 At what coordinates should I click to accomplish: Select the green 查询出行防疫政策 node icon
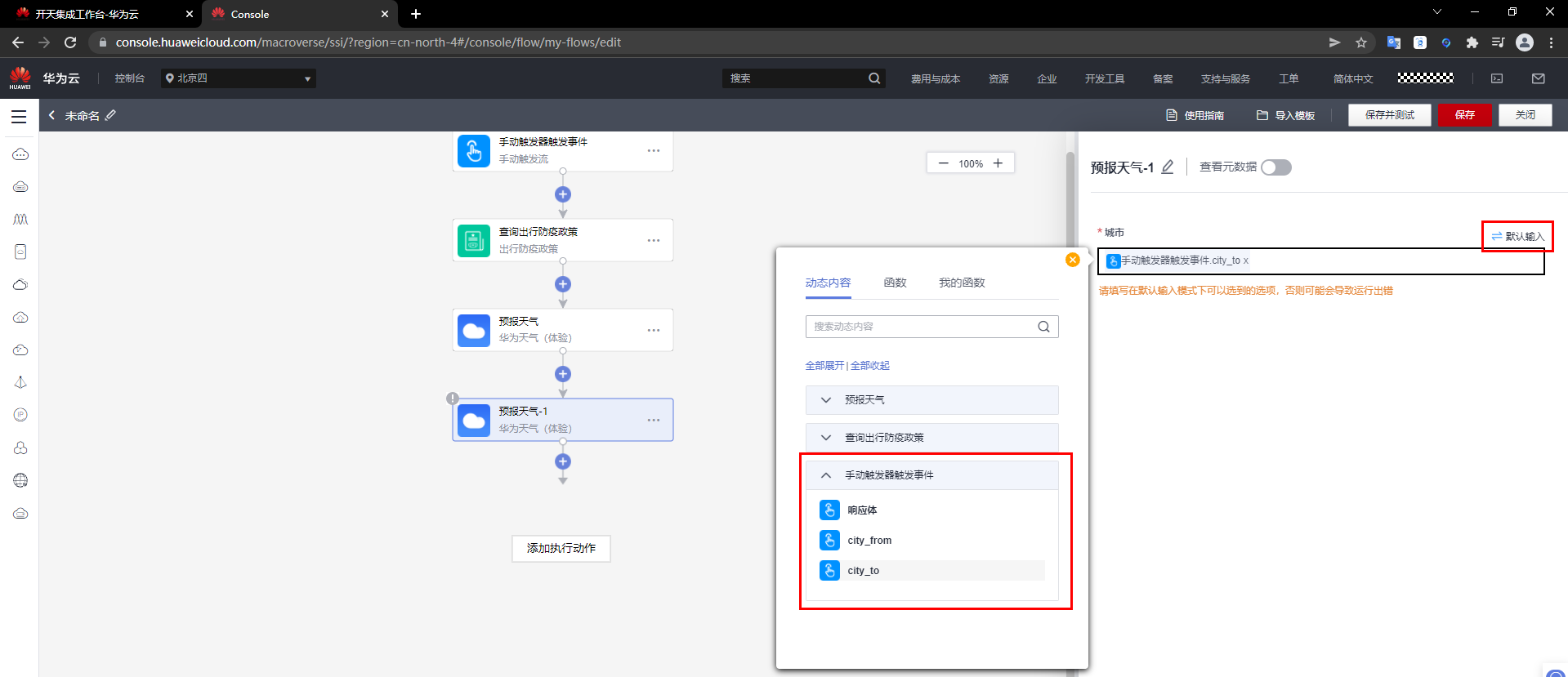click(474, 241)
